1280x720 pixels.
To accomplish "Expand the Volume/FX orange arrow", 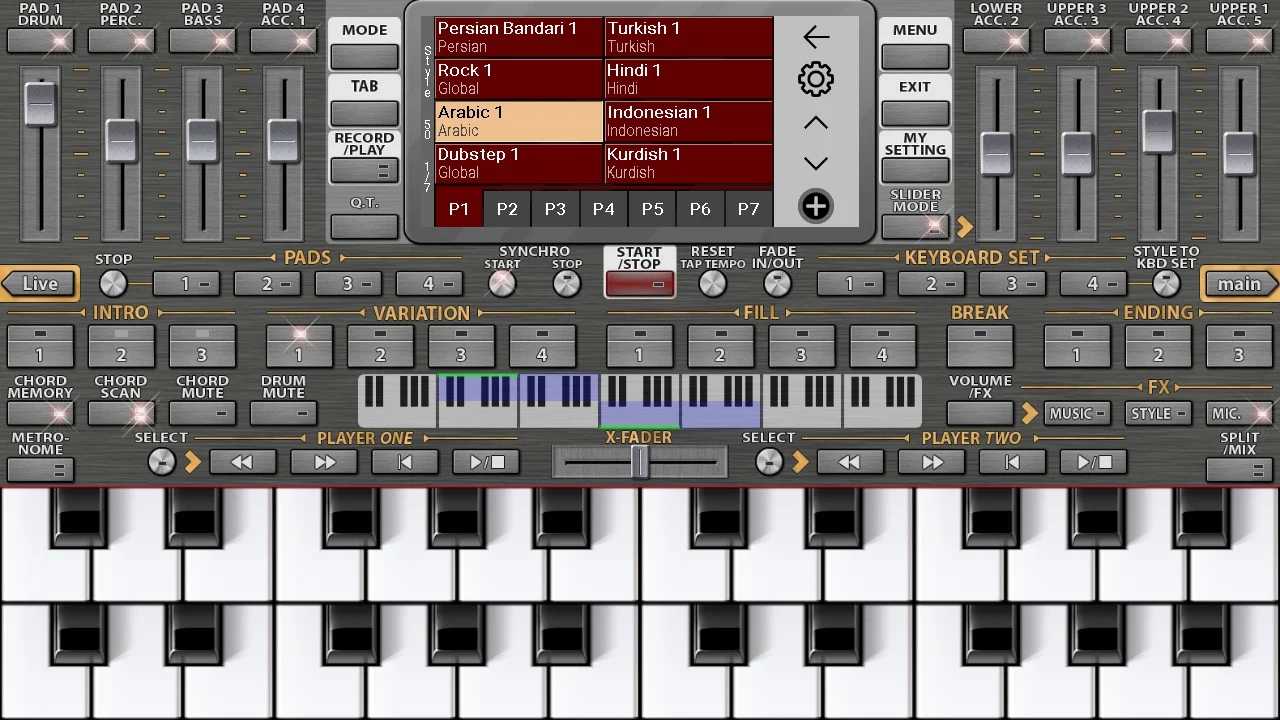I will click(1029, 413).
